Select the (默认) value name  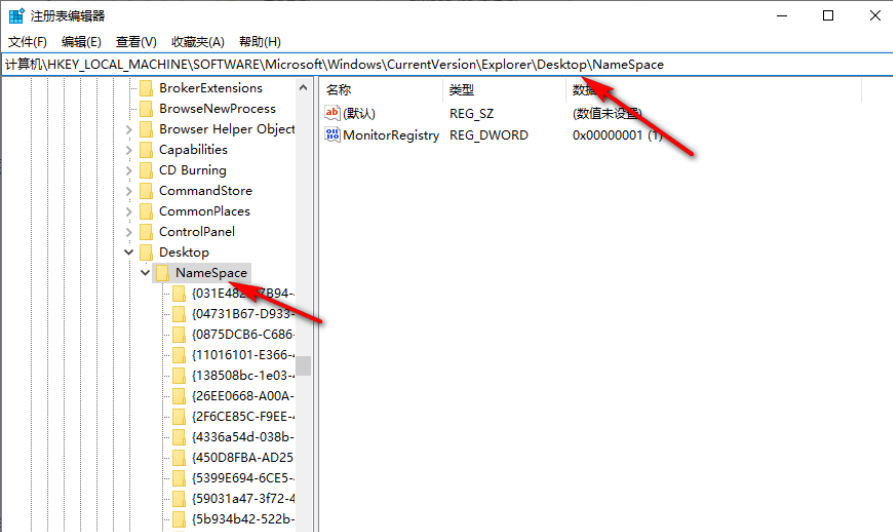pos(359,113)
